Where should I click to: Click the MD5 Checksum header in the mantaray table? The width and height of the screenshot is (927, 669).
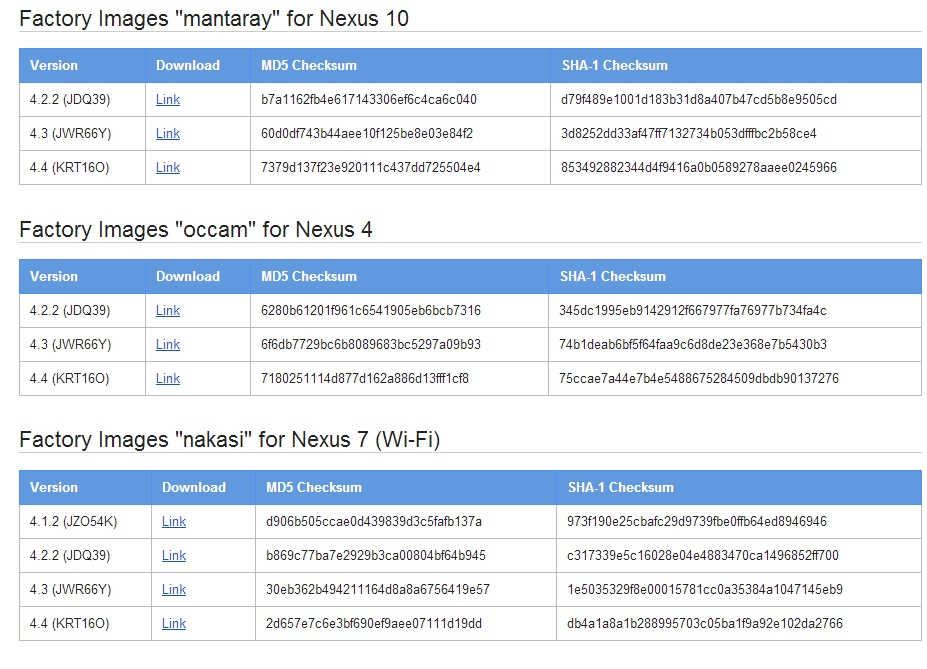click(x=309, y=66)
